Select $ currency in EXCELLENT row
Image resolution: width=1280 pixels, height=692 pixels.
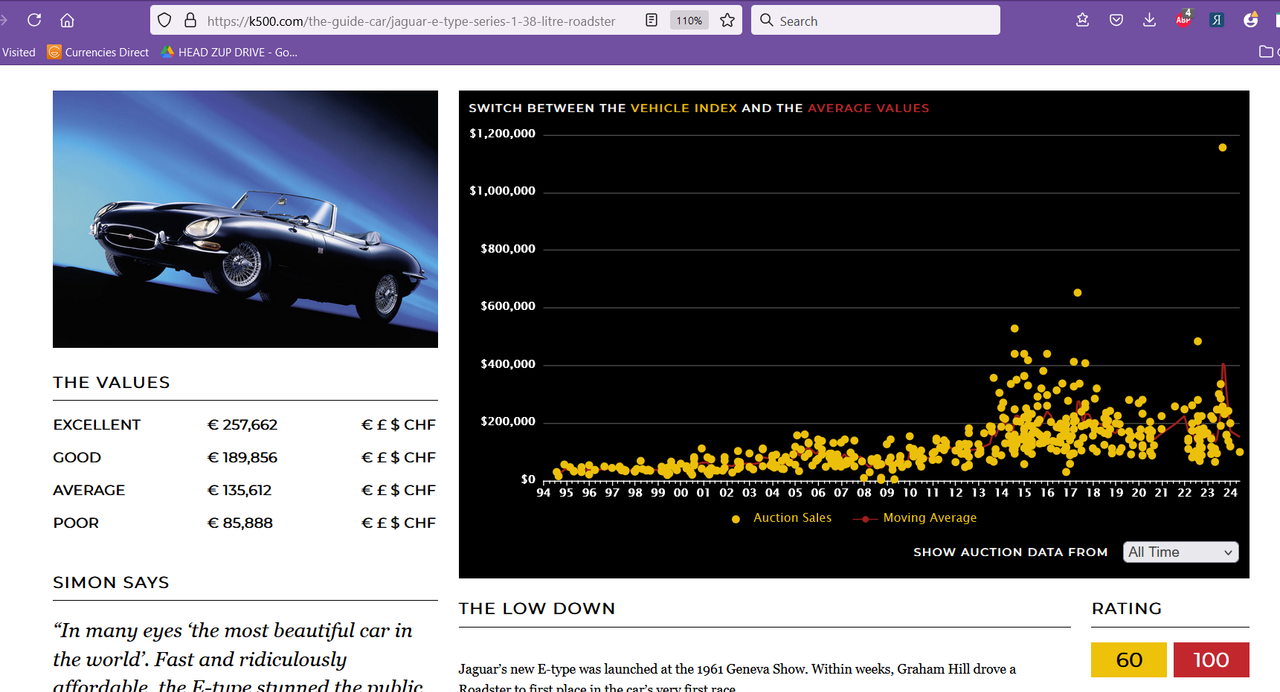[x=395, y=425]
